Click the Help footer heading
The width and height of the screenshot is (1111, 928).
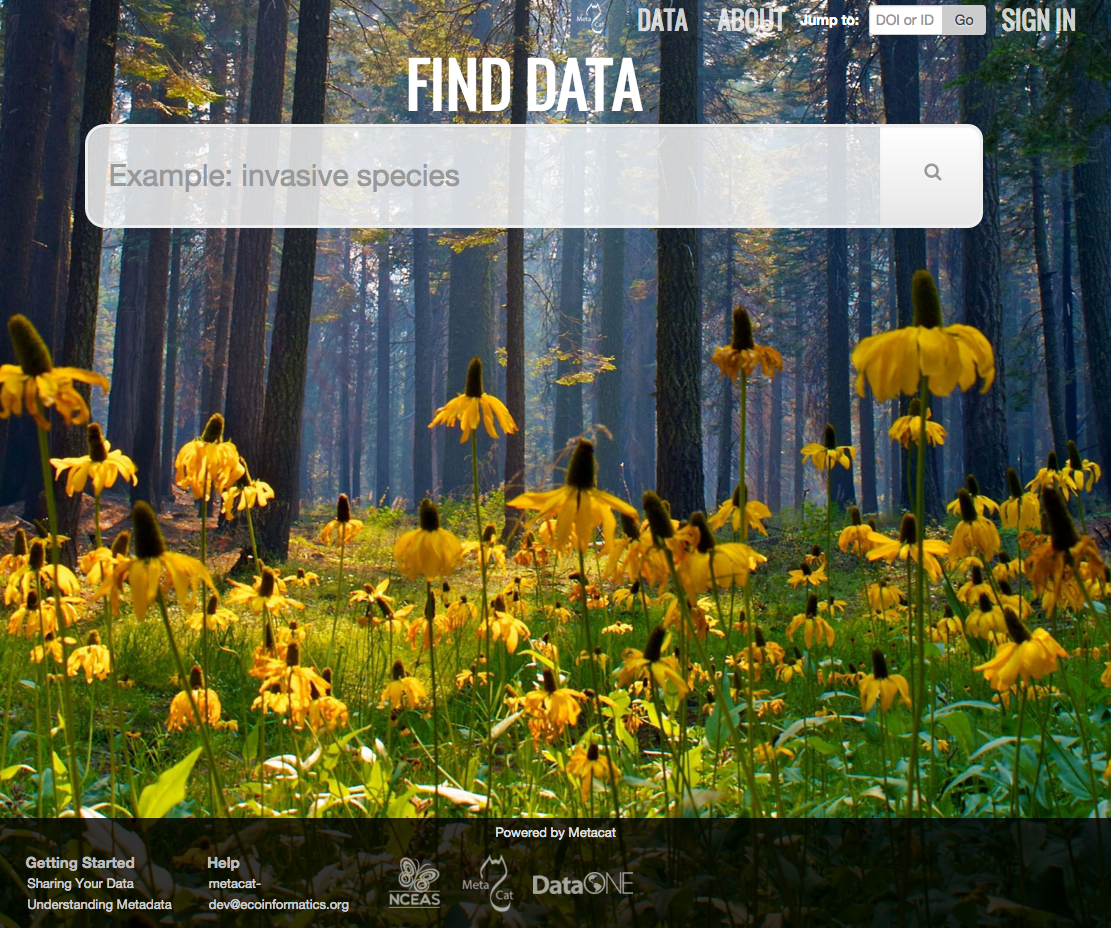[x=223, y=862]
